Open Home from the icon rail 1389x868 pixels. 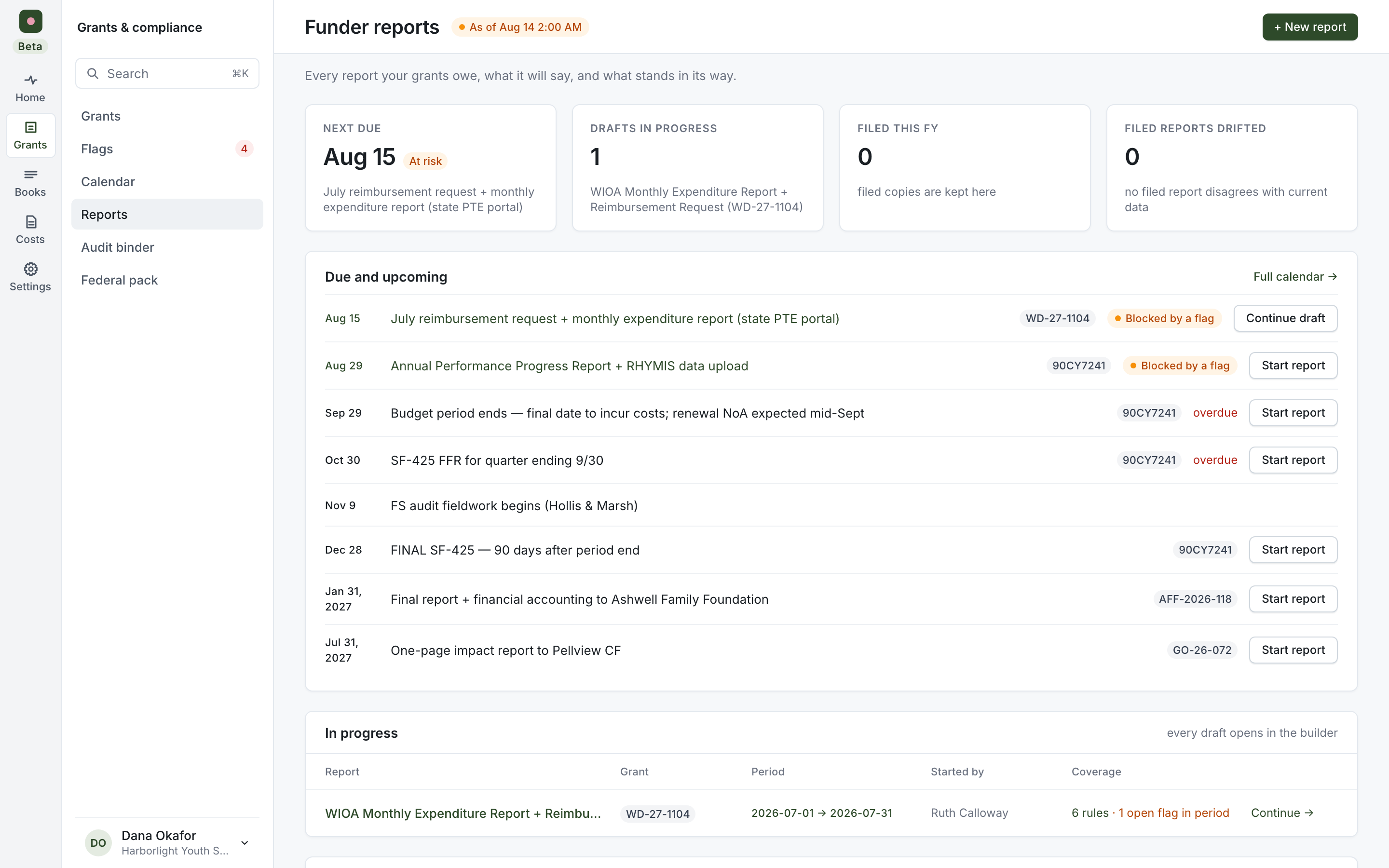[30, 88]
